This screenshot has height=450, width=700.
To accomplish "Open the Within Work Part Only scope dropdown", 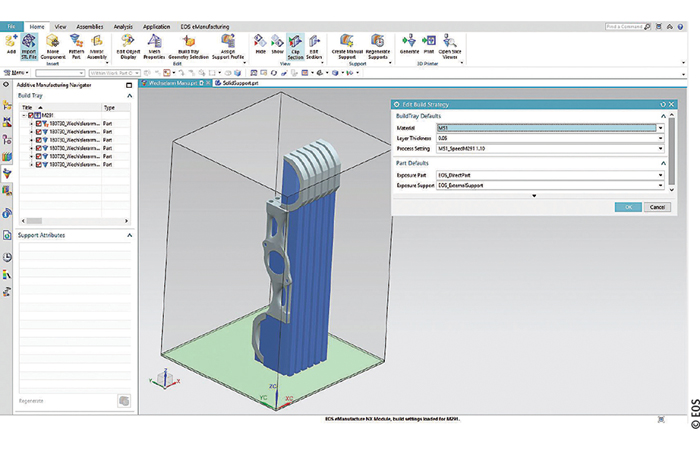I will tap(115, 73).
